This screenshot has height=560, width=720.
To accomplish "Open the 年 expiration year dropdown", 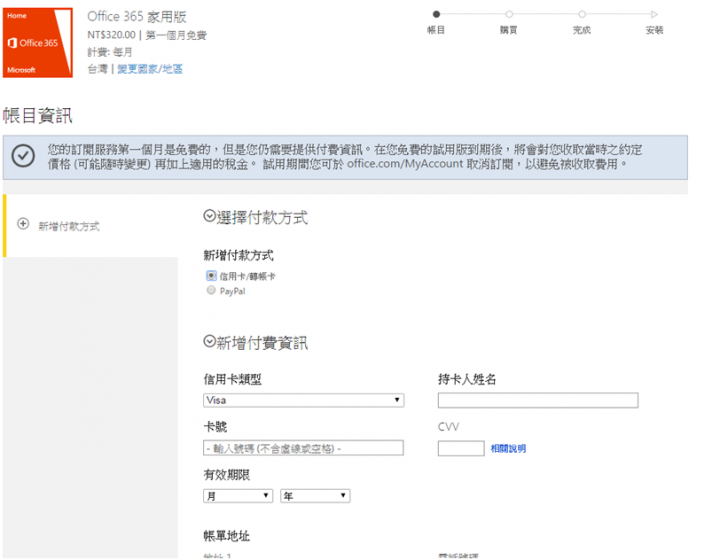I will [x=315, y=496].
